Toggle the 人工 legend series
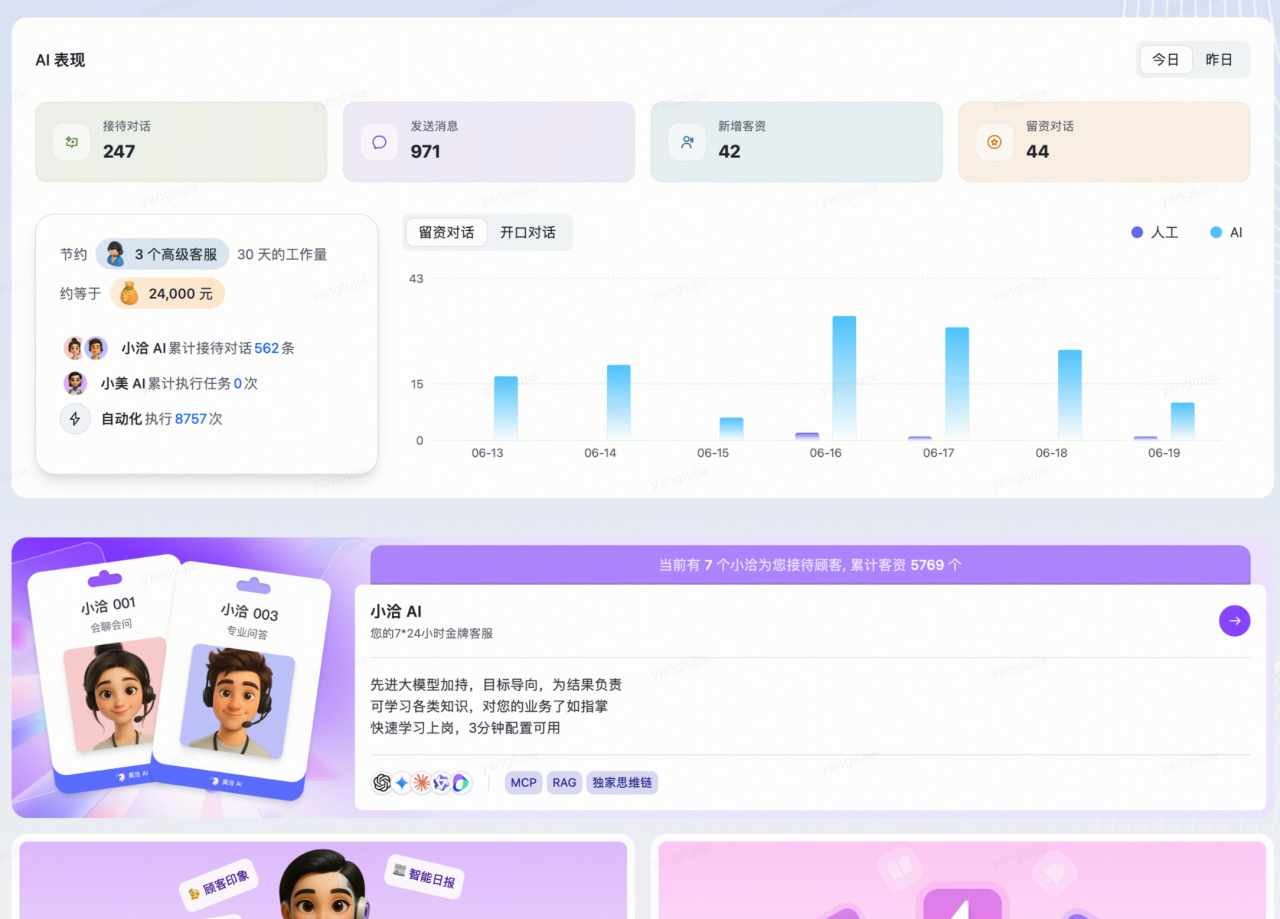This screenshot has height=919, width=1280. (1154, 232)
